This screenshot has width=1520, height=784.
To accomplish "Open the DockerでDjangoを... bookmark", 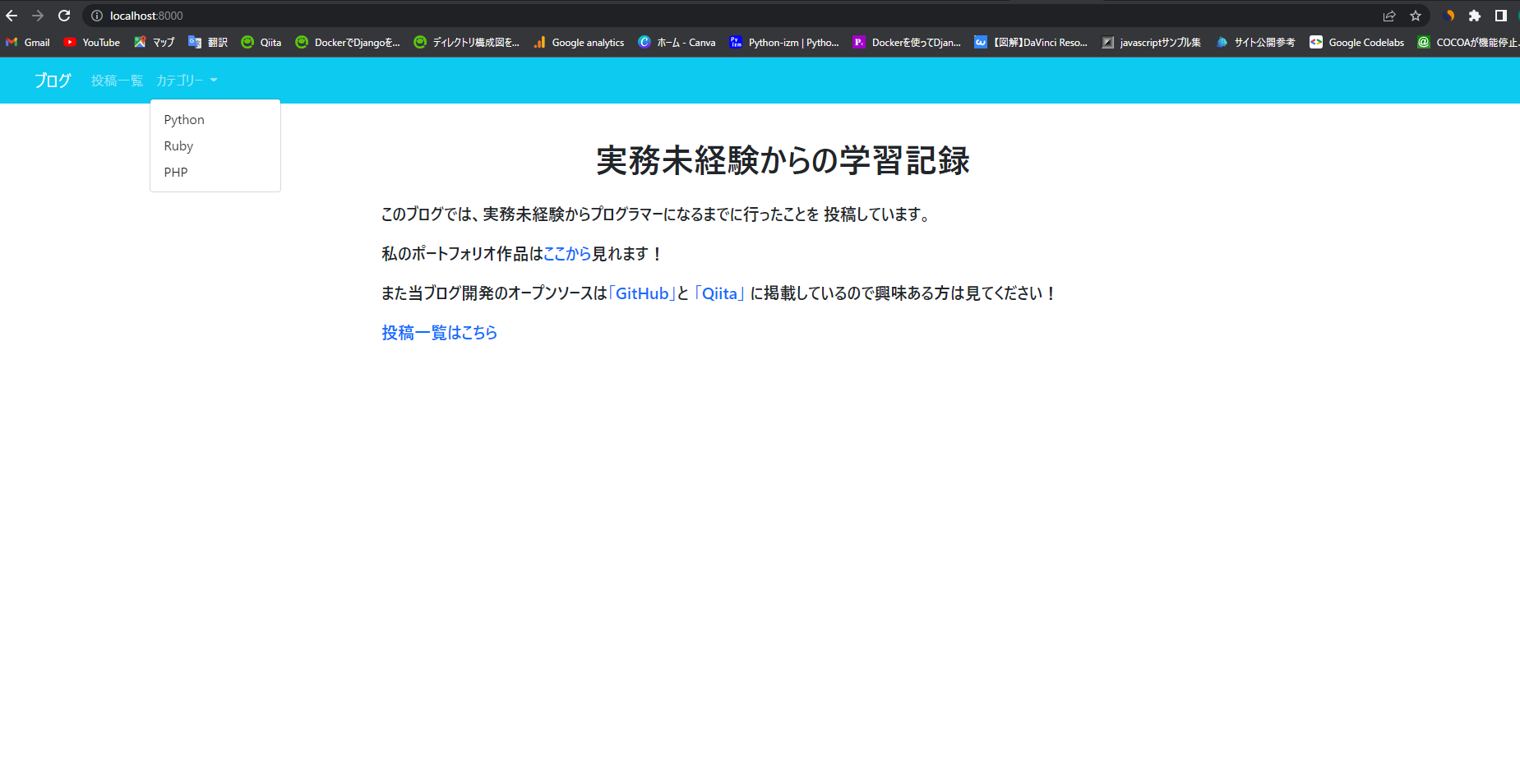I will [348, 42].
